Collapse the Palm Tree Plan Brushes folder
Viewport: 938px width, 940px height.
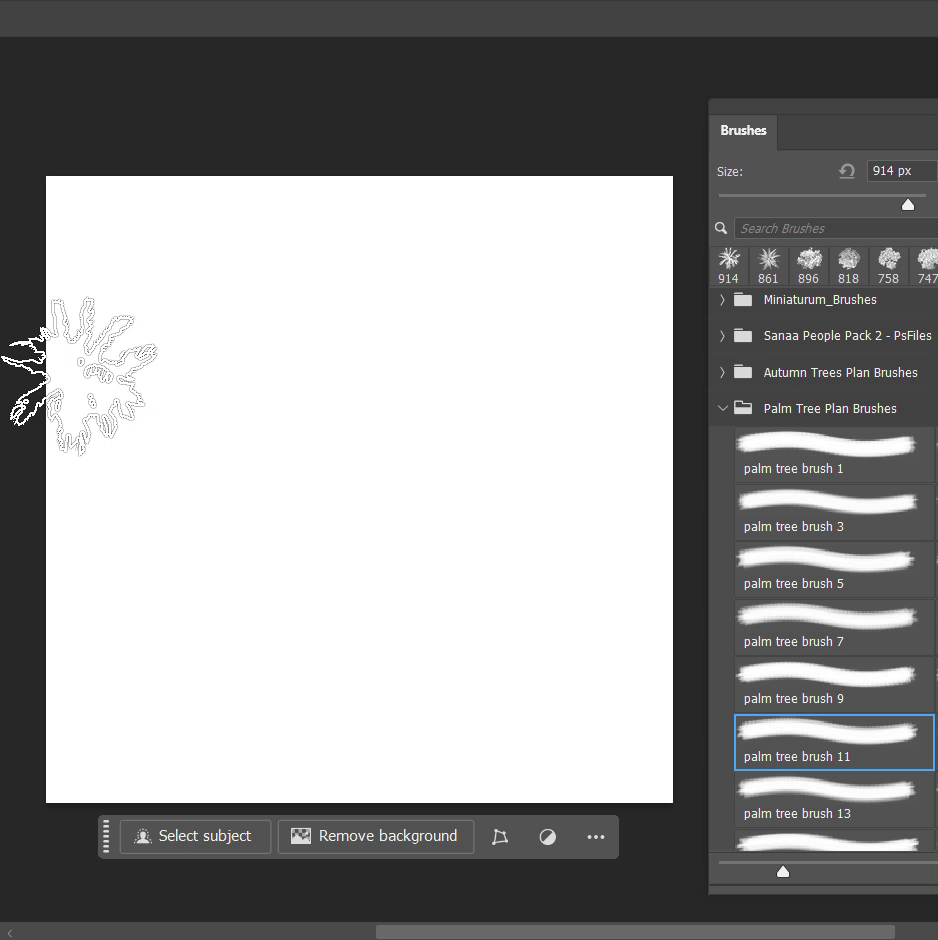(x=723, y=408)
